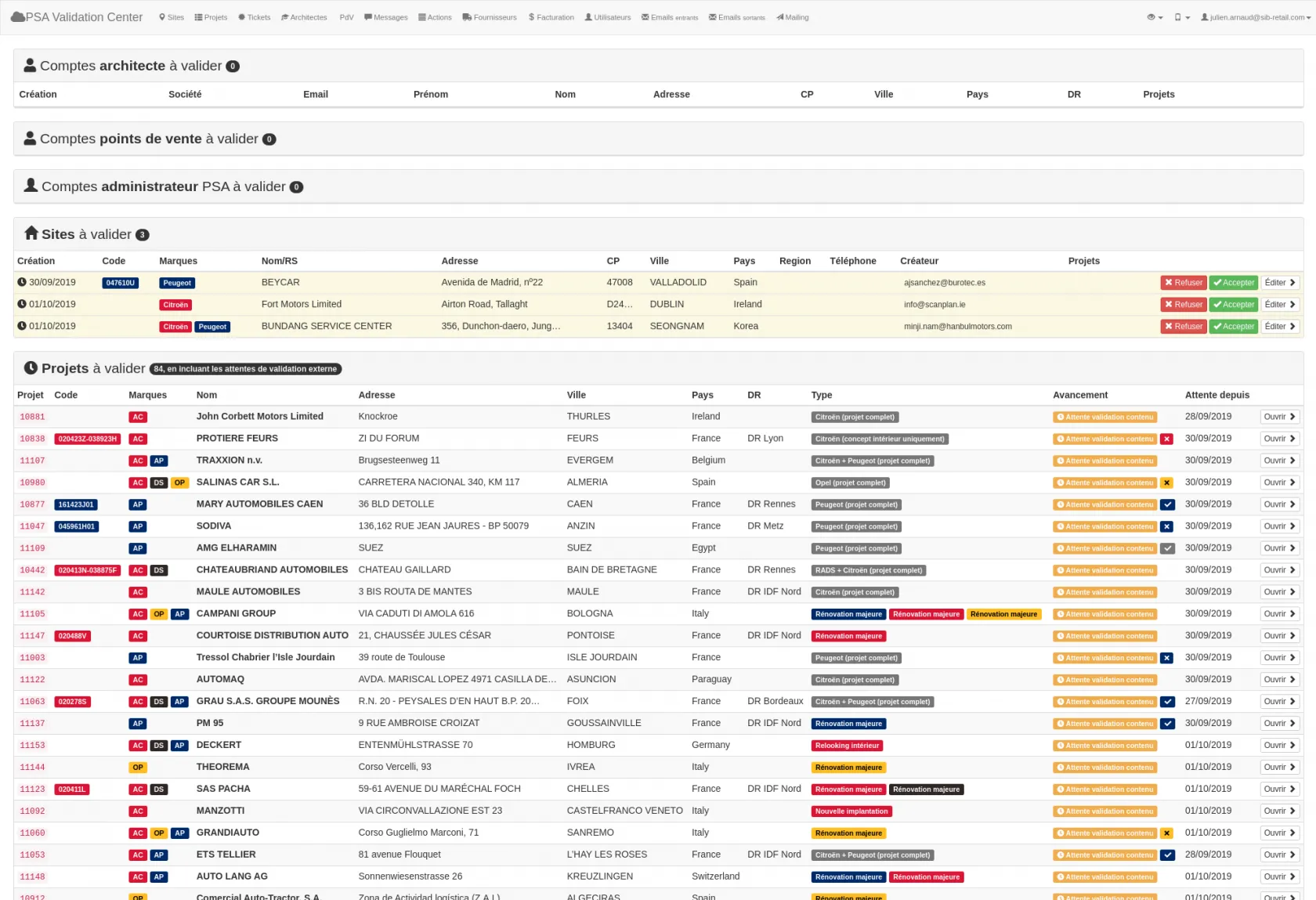This screenshot has width=1316, height=900.
Task: Toggle blue checkmark on PM 95 row
Action: coord(1167,724)
